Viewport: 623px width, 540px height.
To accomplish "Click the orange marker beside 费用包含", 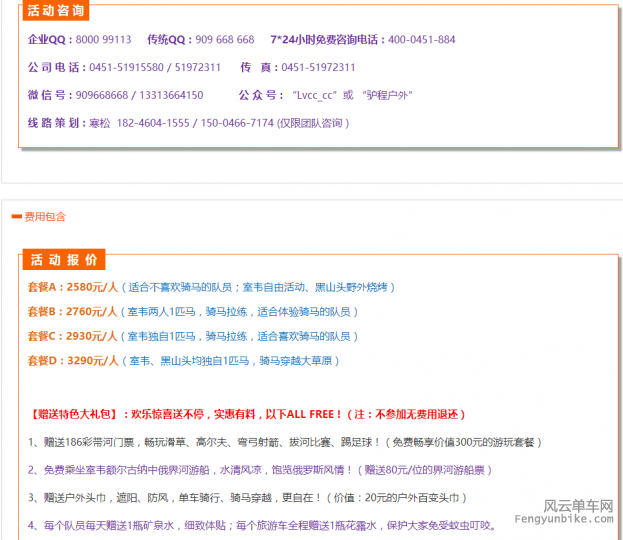I will point(16,215).
